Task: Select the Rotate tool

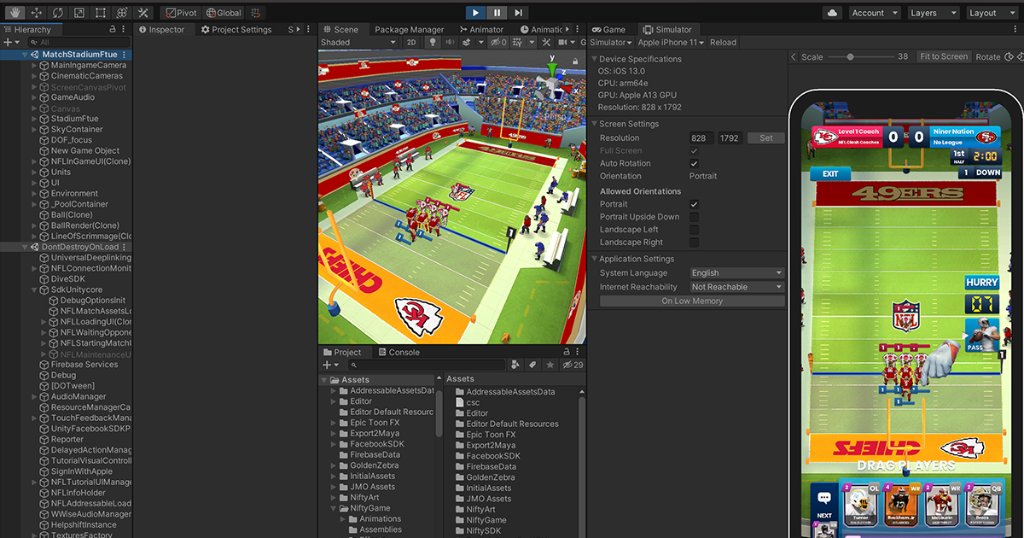Action: (57, 12)
